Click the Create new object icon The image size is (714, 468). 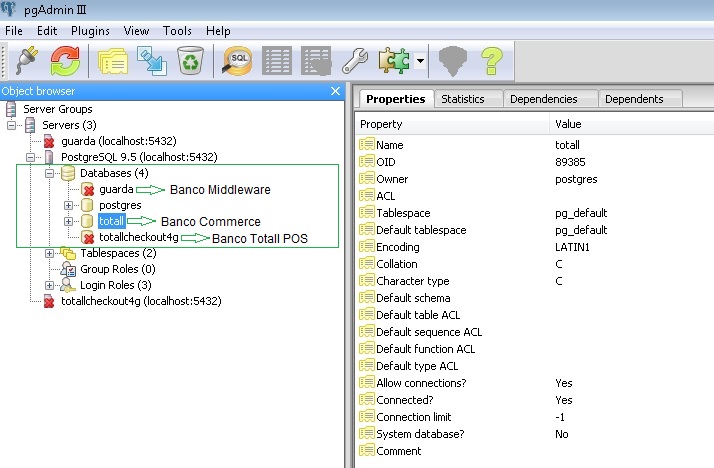[x=153, y=61]
